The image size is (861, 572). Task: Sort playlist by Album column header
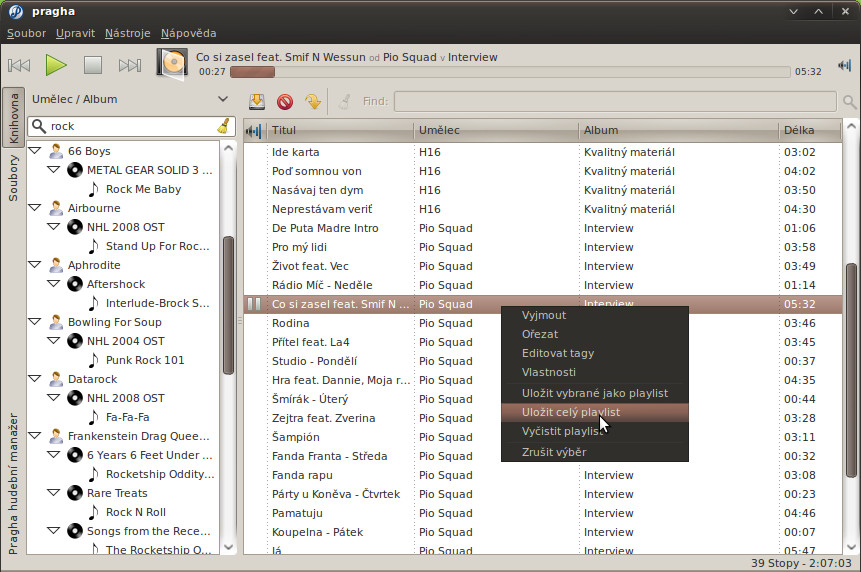[x=678, y=131]
